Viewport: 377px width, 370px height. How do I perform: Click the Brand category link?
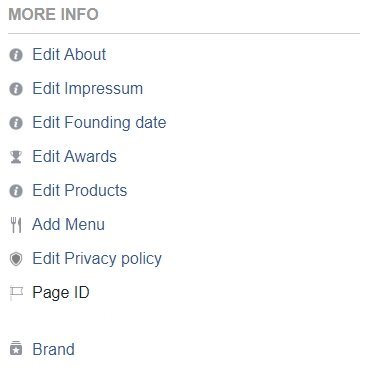click(x=54, y=349)
